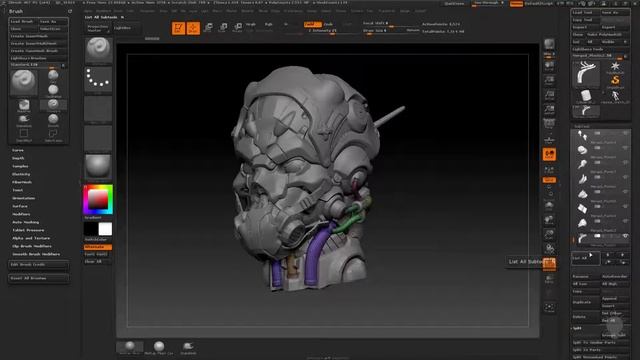Select the Scale button in top shelf

pyautogui.click(x=222, y=28)
